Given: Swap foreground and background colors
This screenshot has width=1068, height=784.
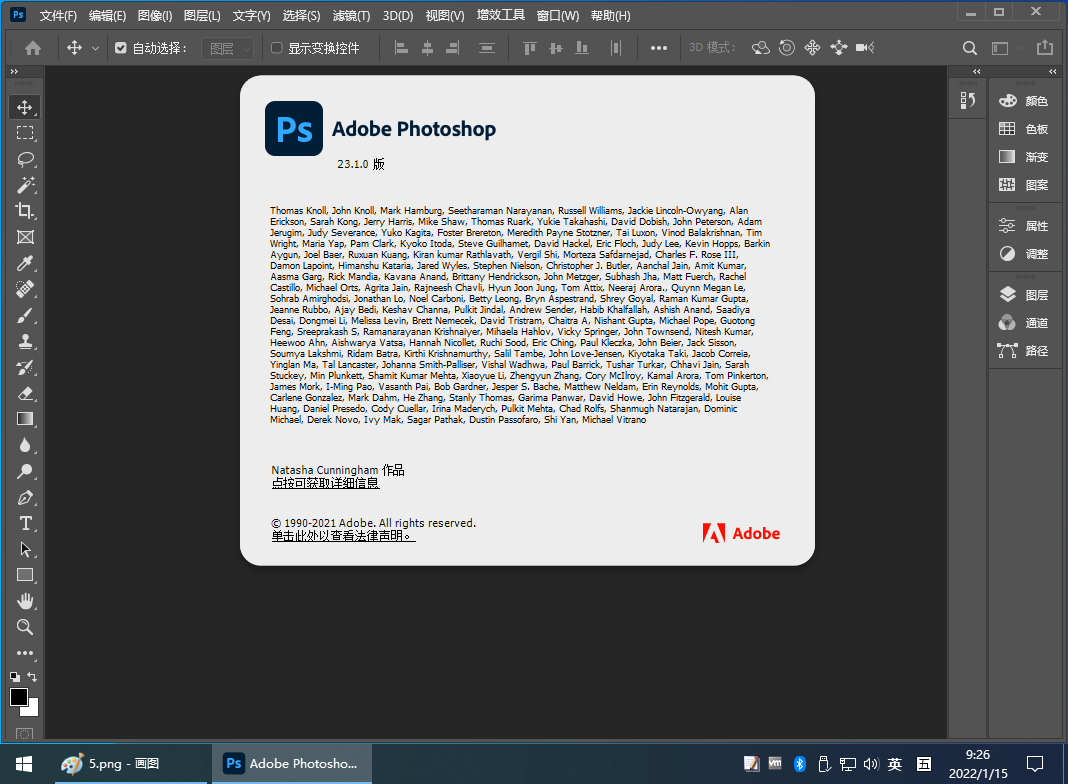Looking at the screenshot, I should pyautogui.click(x=32, y=676).
